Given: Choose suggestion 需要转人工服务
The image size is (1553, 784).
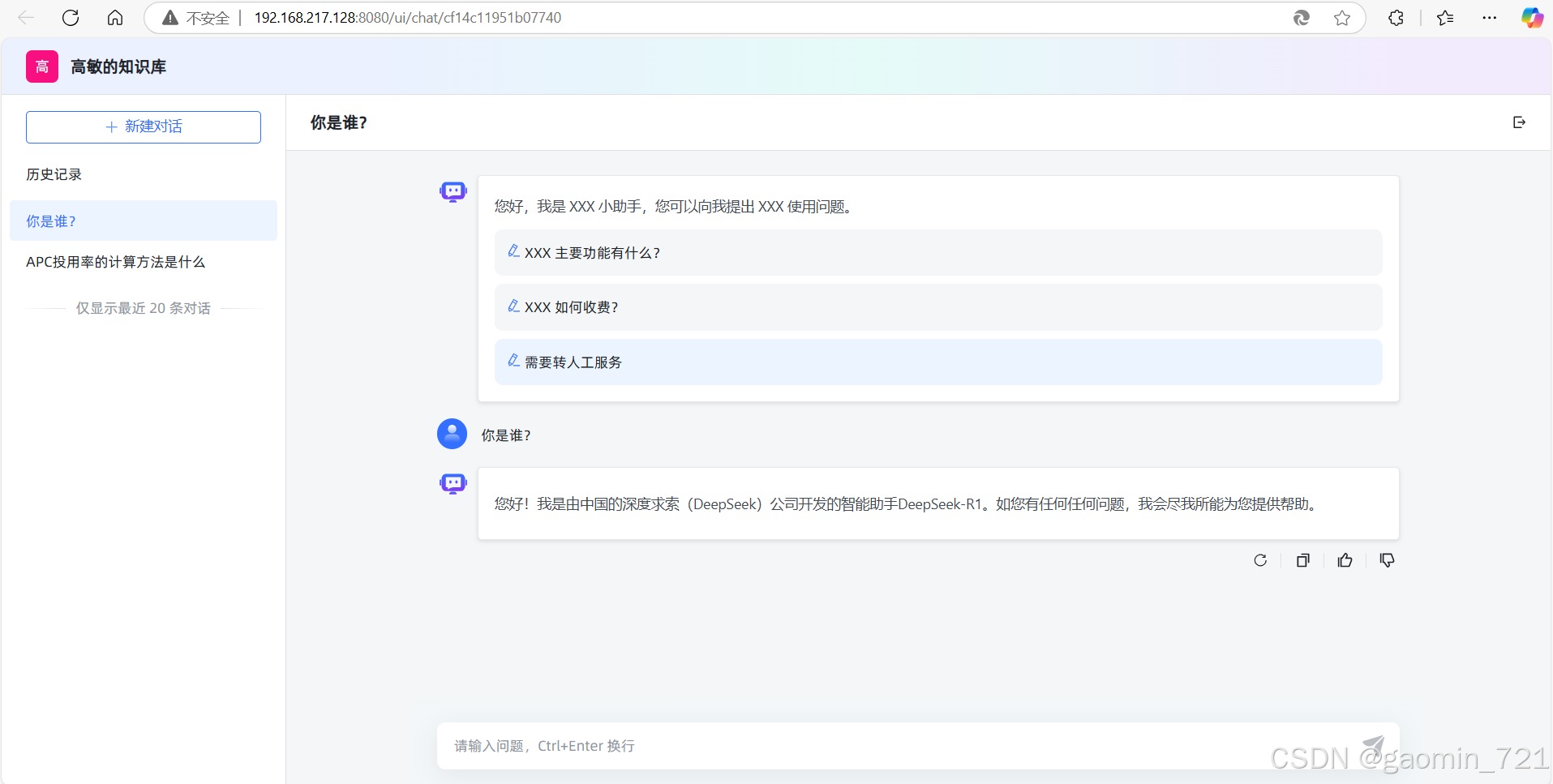Looking at the screenshot, I should tap(938, 362).
